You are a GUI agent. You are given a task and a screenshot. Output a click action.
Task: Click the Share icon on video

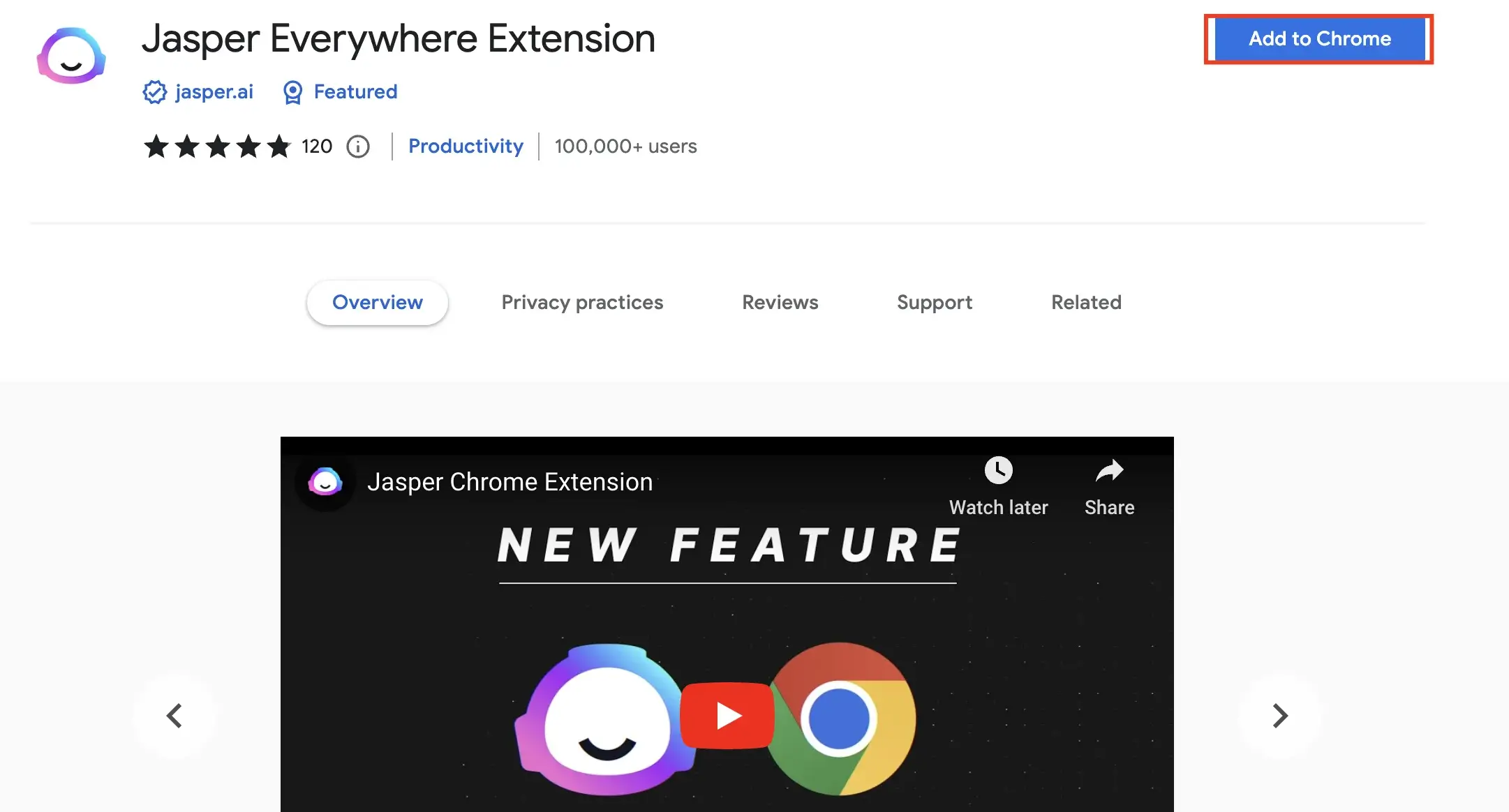[1109, 470]
